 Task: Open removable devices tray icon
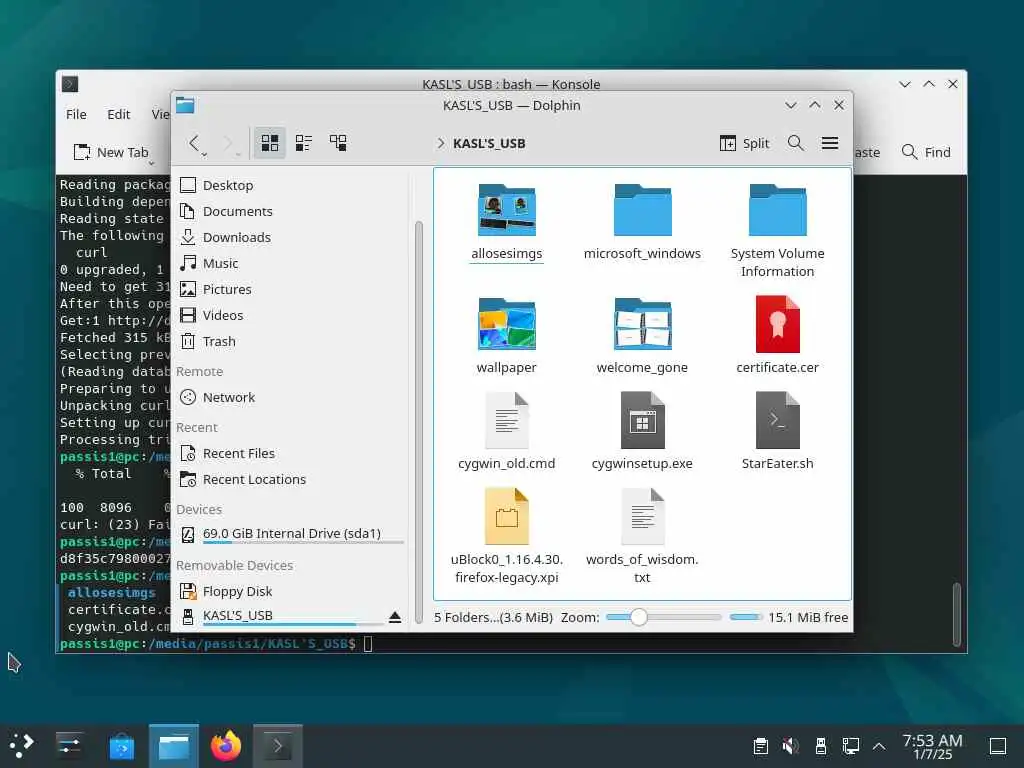point(820,746)
